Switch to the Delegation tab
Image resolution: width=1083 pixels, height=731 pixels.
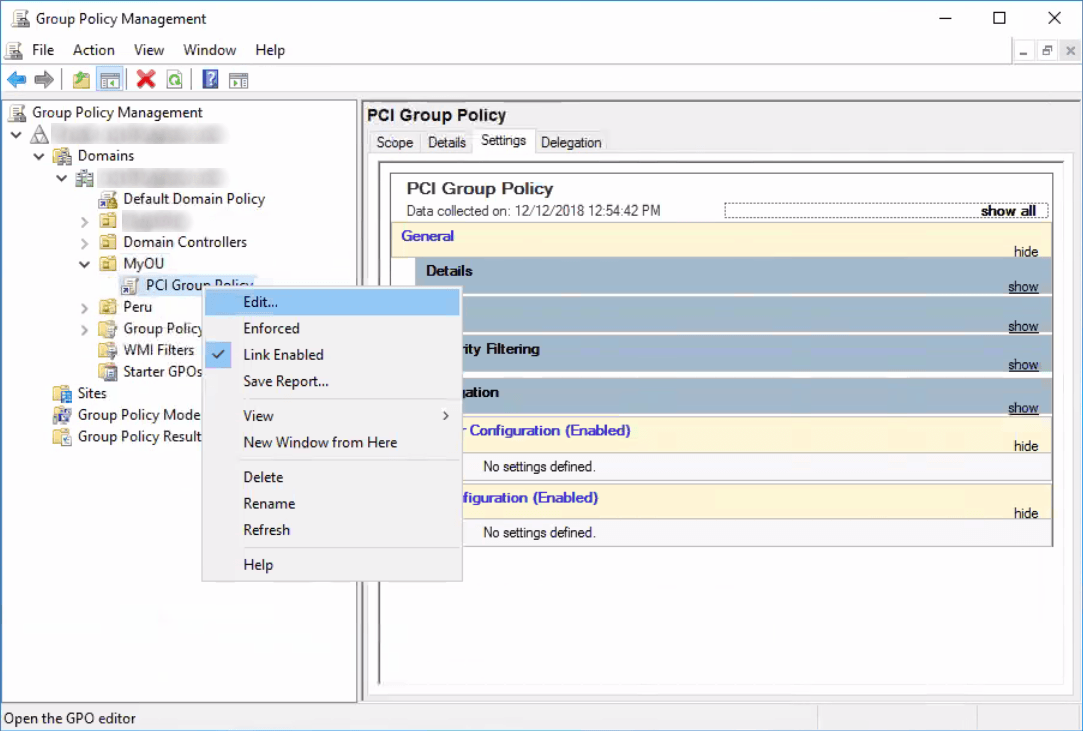[x=571, y=142]
